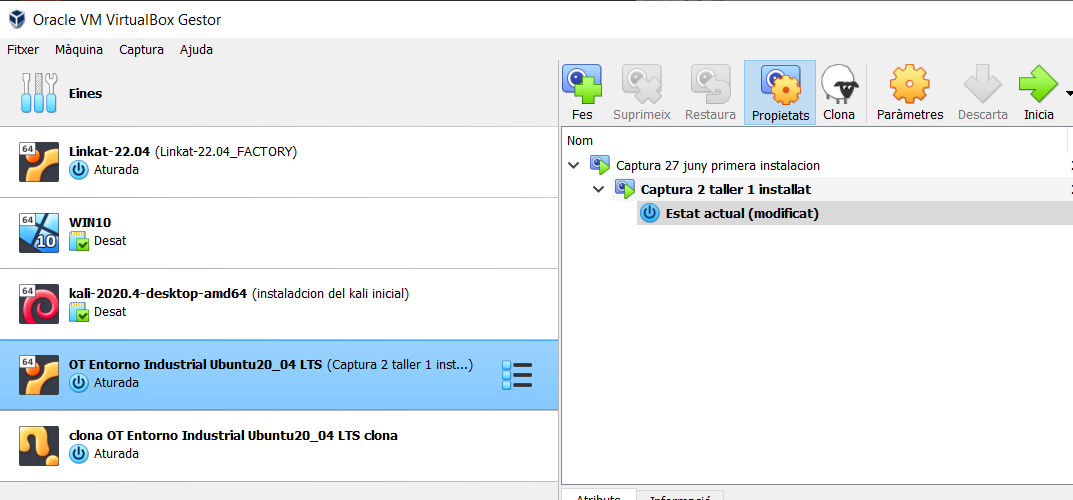Open the Màquina menu

pyautogui.click(x=79, y=49)
